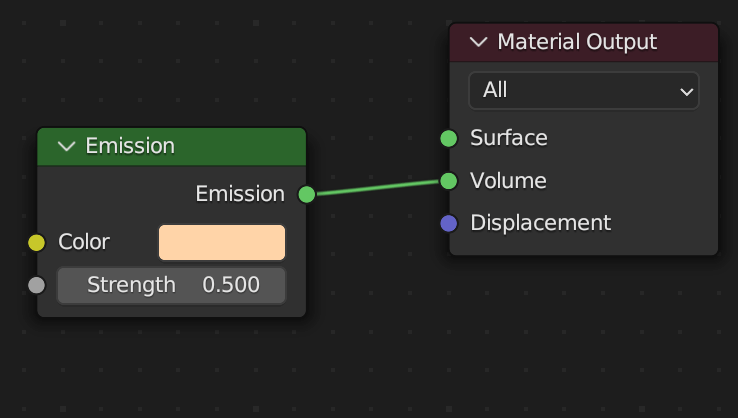Click the Emission output label text
The width and height of the screenshot is (738, 418).
(x=240, y=194)
